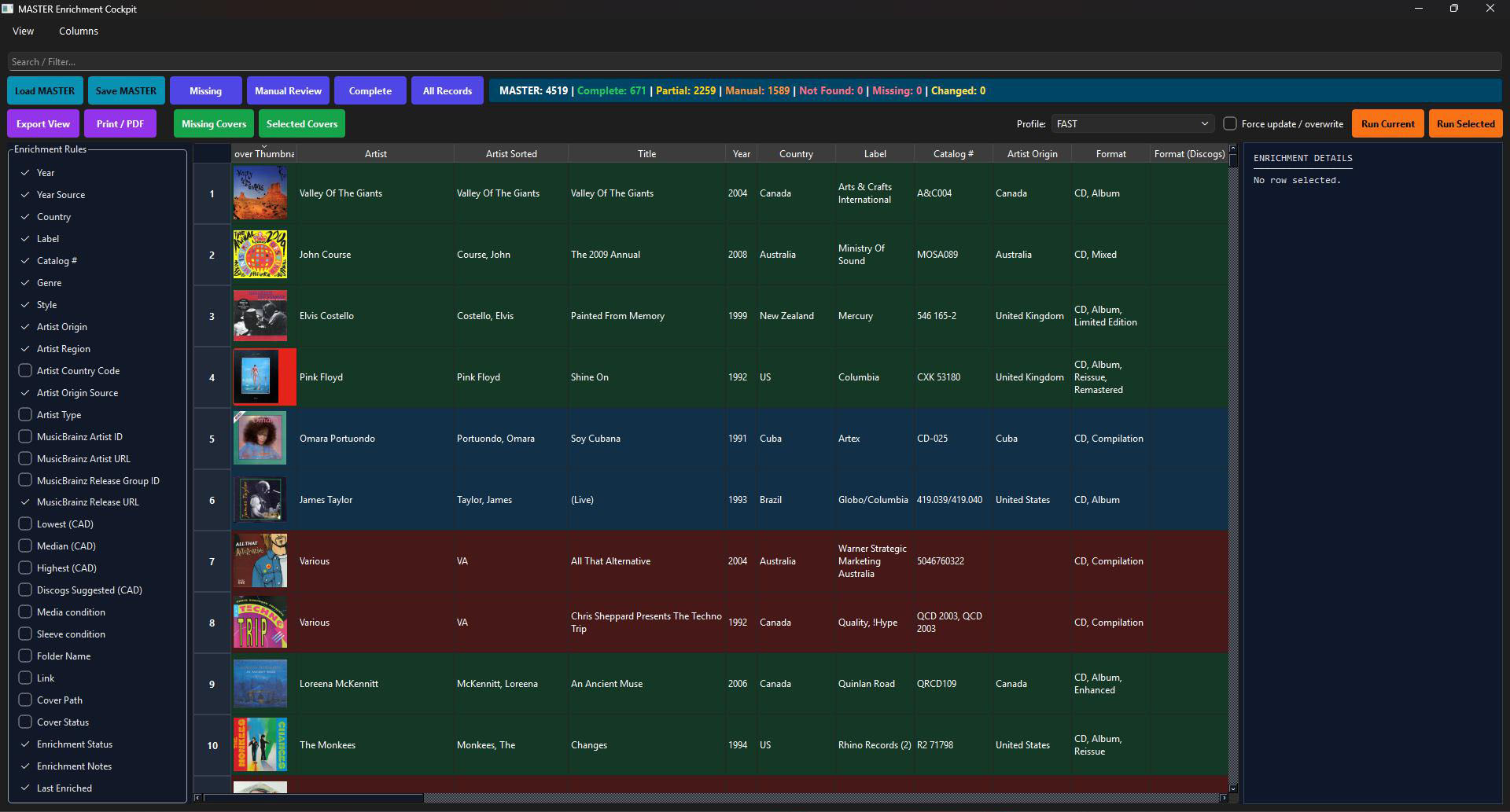This screenshot has height=812, width=1510.
Task: Sort by the Catalog # column header
Action: [x=953, y=154]
